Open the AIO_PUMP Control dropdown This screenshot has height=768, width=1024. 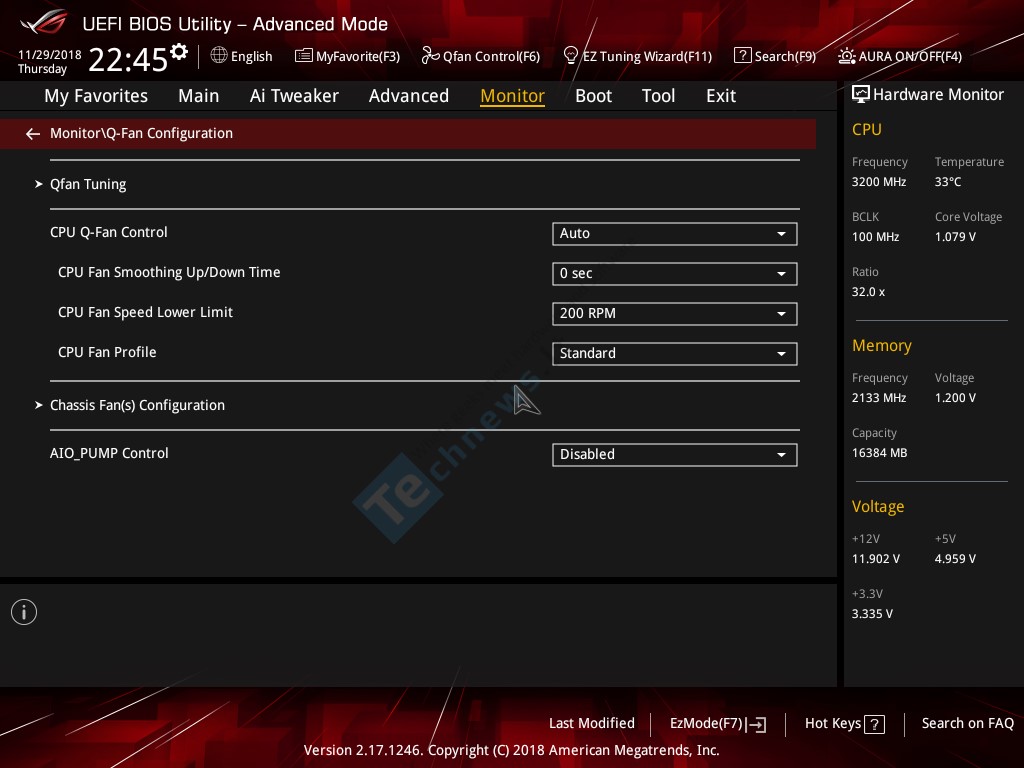pyautogui.click(x=675, y=455)
